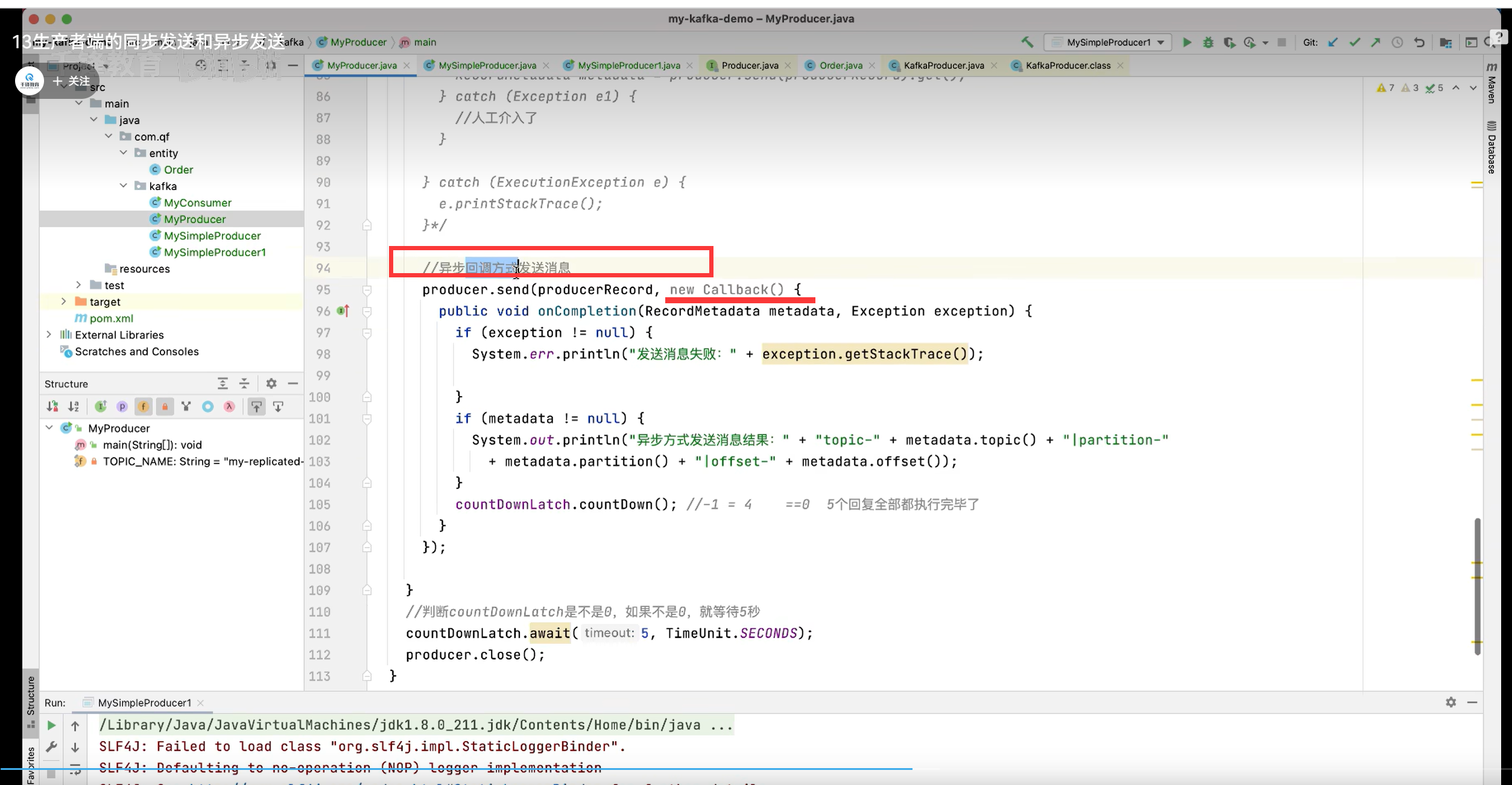Switch to the KafkaProducer.java tab

point(943,65)
